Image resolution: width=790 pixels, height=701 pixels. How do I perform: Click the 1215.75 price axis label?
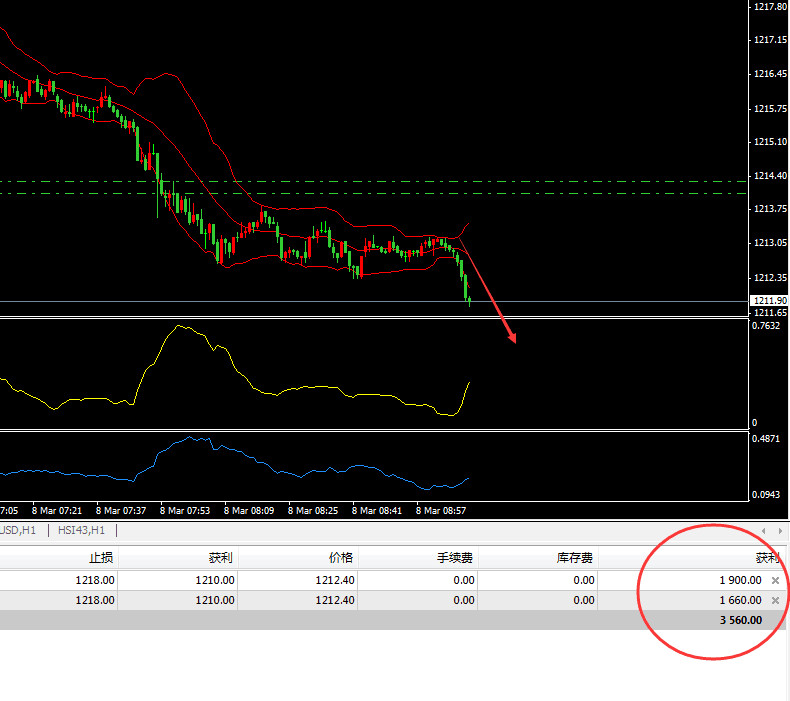click(770, 109)
